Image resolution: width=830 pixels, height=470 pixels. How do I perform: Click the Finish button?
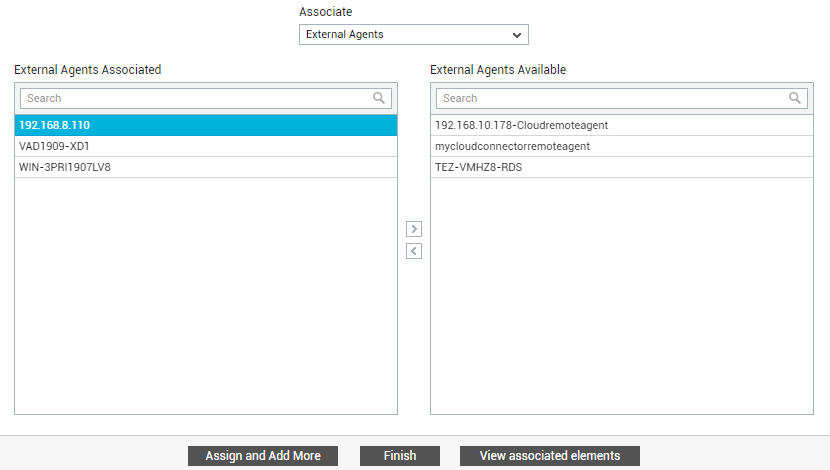[400, 456]
